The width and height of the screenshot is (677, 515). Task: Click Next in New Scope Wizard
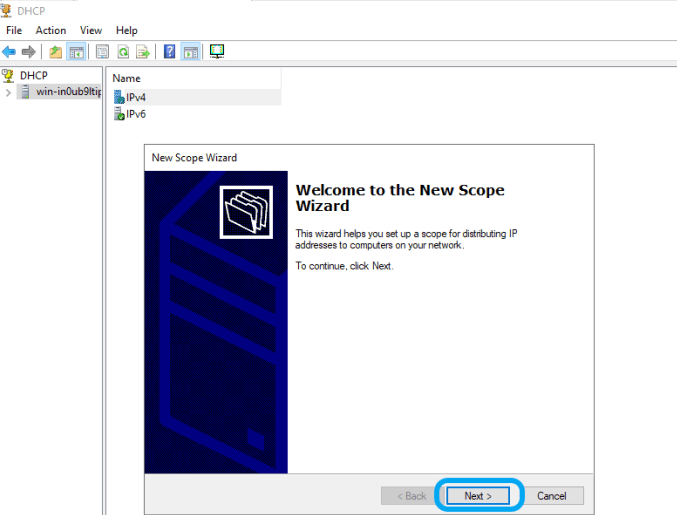pos(478,496)
